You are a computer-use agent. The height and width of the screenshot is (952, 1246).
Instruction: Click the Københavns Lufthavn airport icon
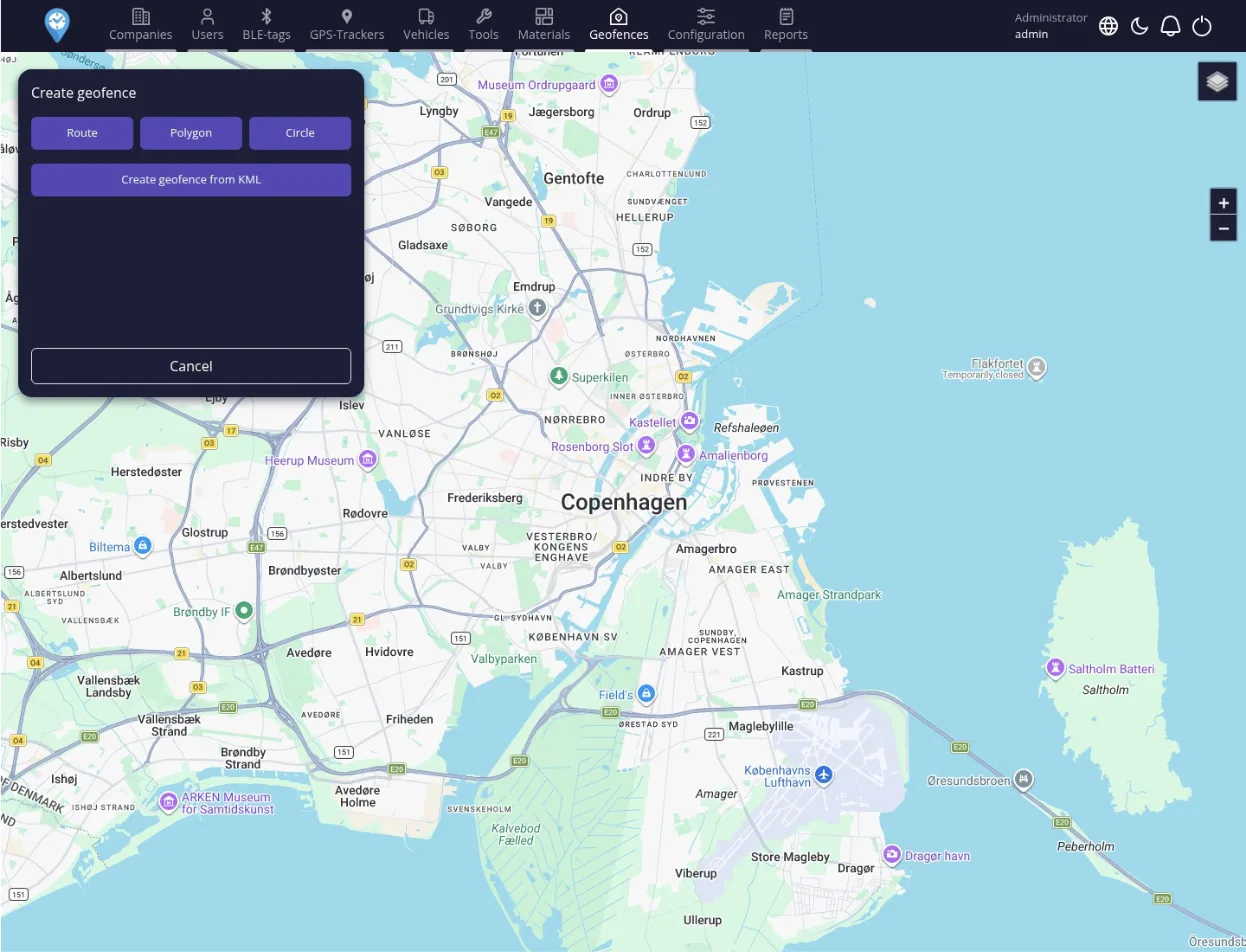[x=823, y=775]
